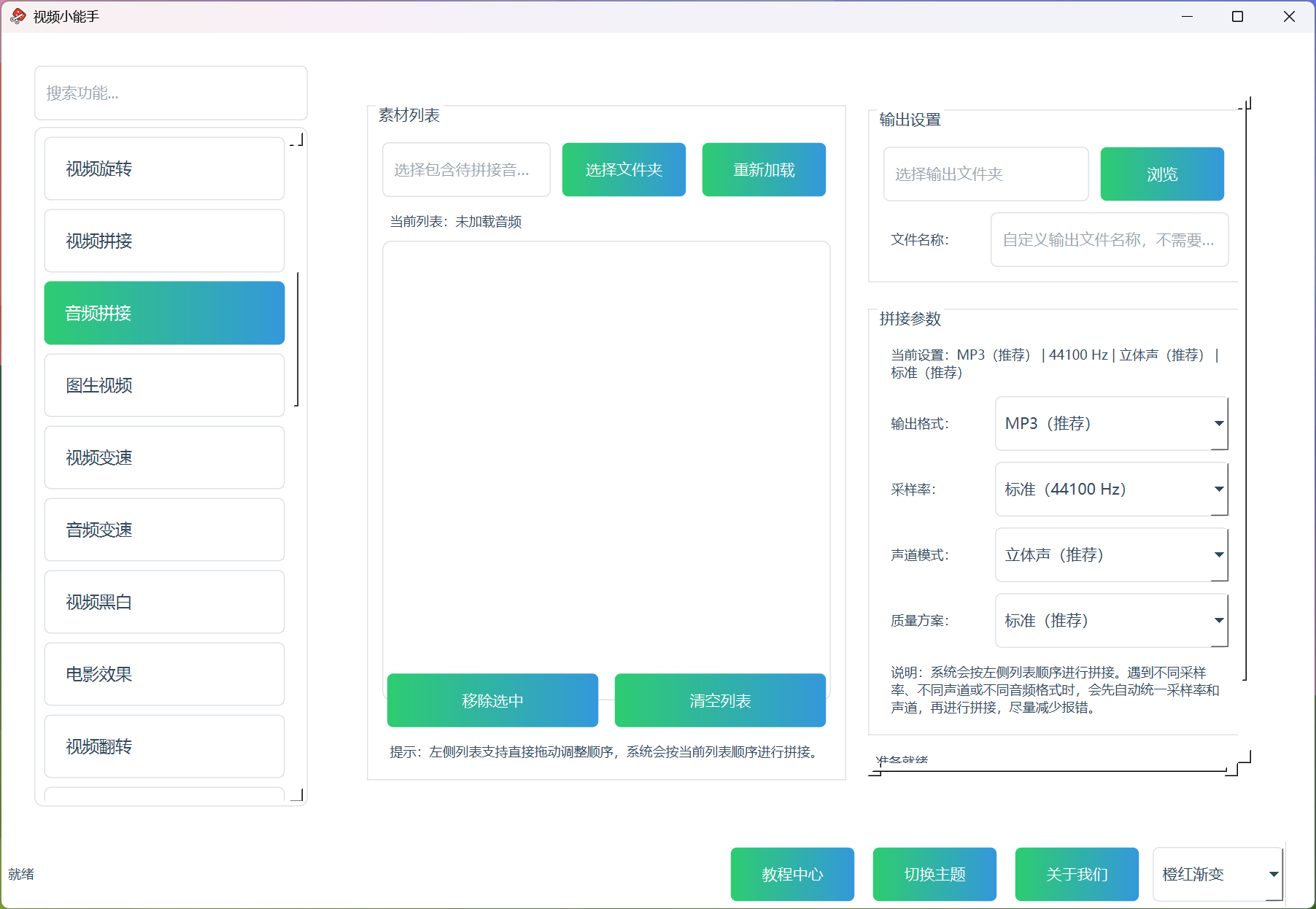This screenshot has width=1316, height=909.
Task: Expand the 橙红渐变 theme dropdown
Action: 1218,874
